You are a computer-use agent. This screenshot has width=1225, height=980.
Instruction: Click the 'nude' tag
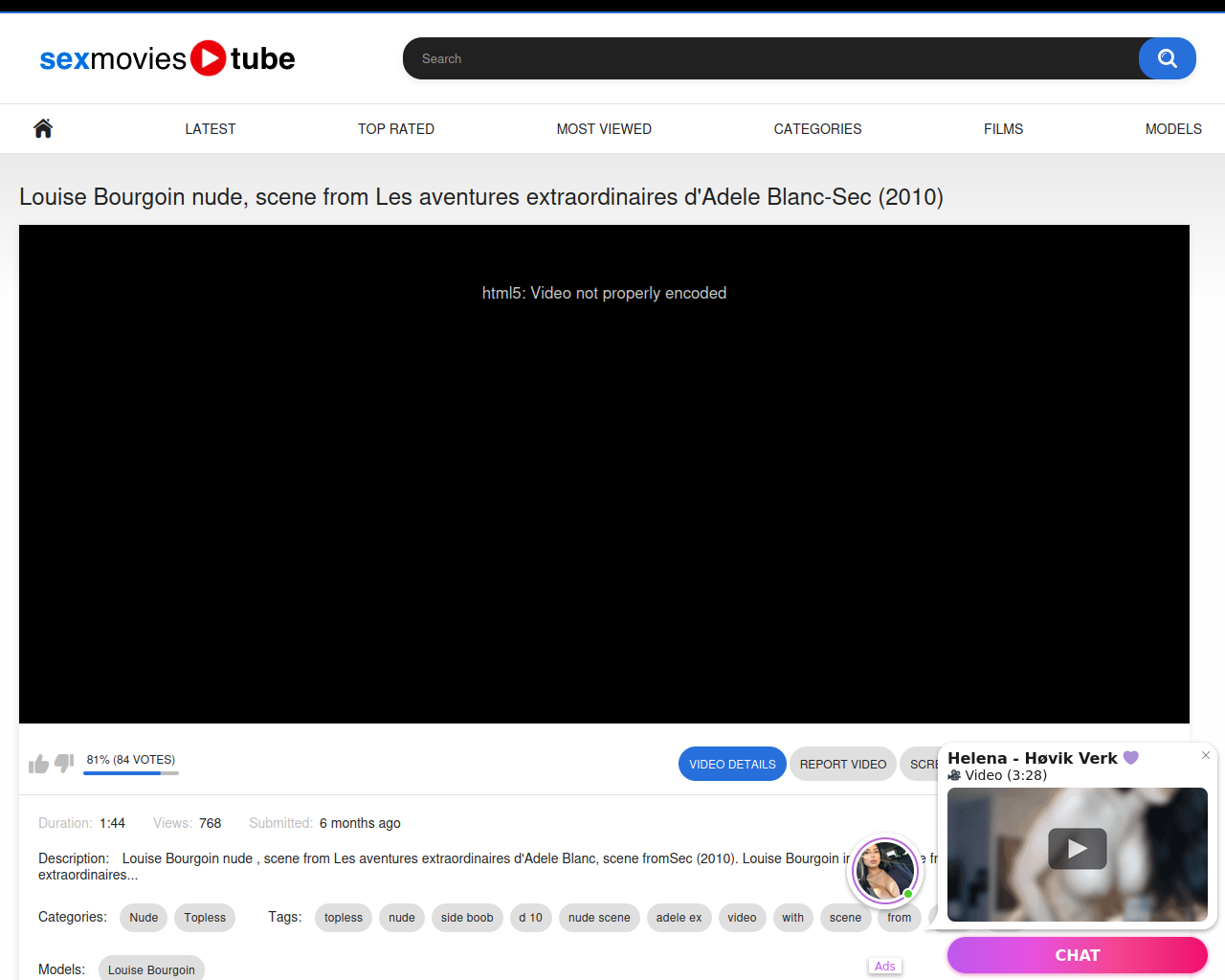point(402,918)
